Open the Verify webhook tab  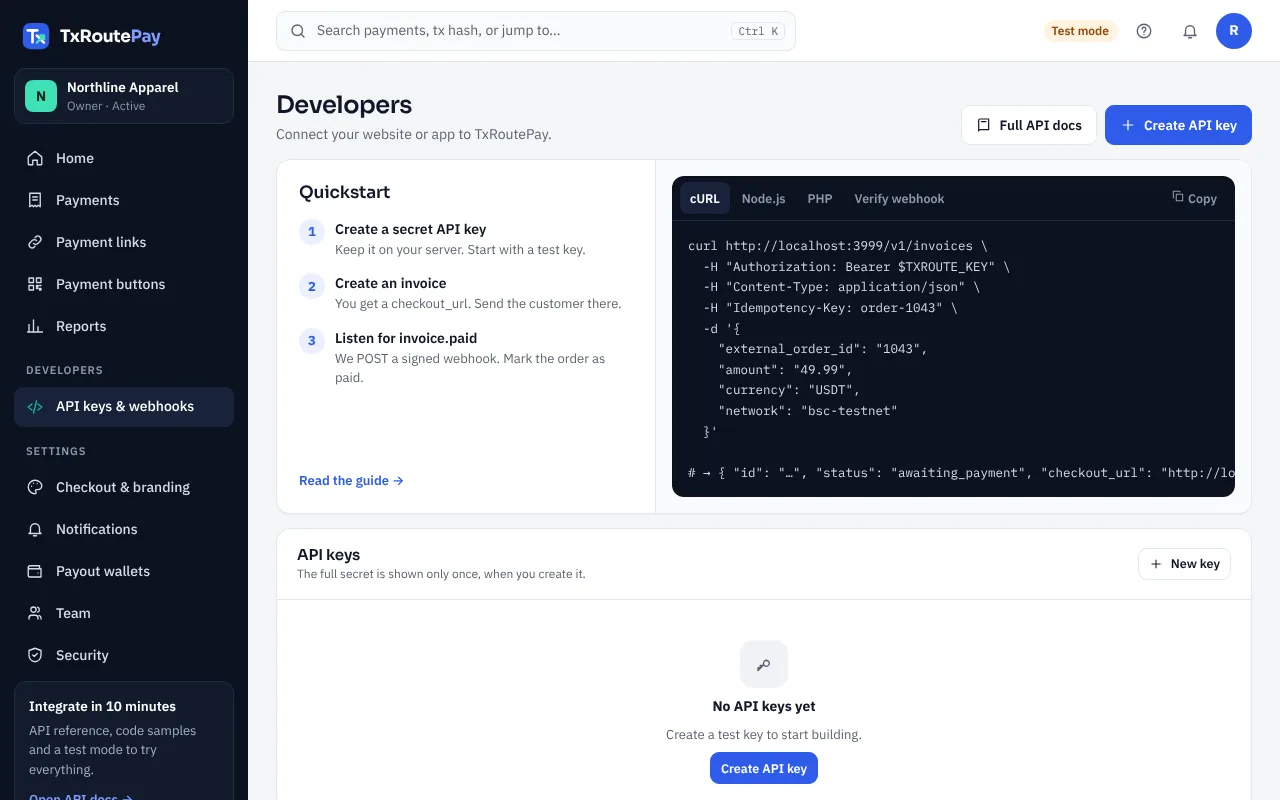click(x=899, y=198)
